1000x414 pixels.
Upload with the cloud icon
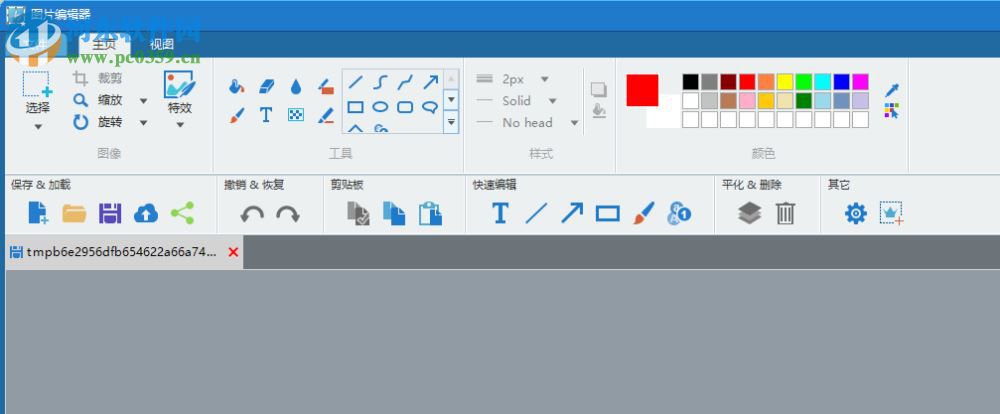146,214
